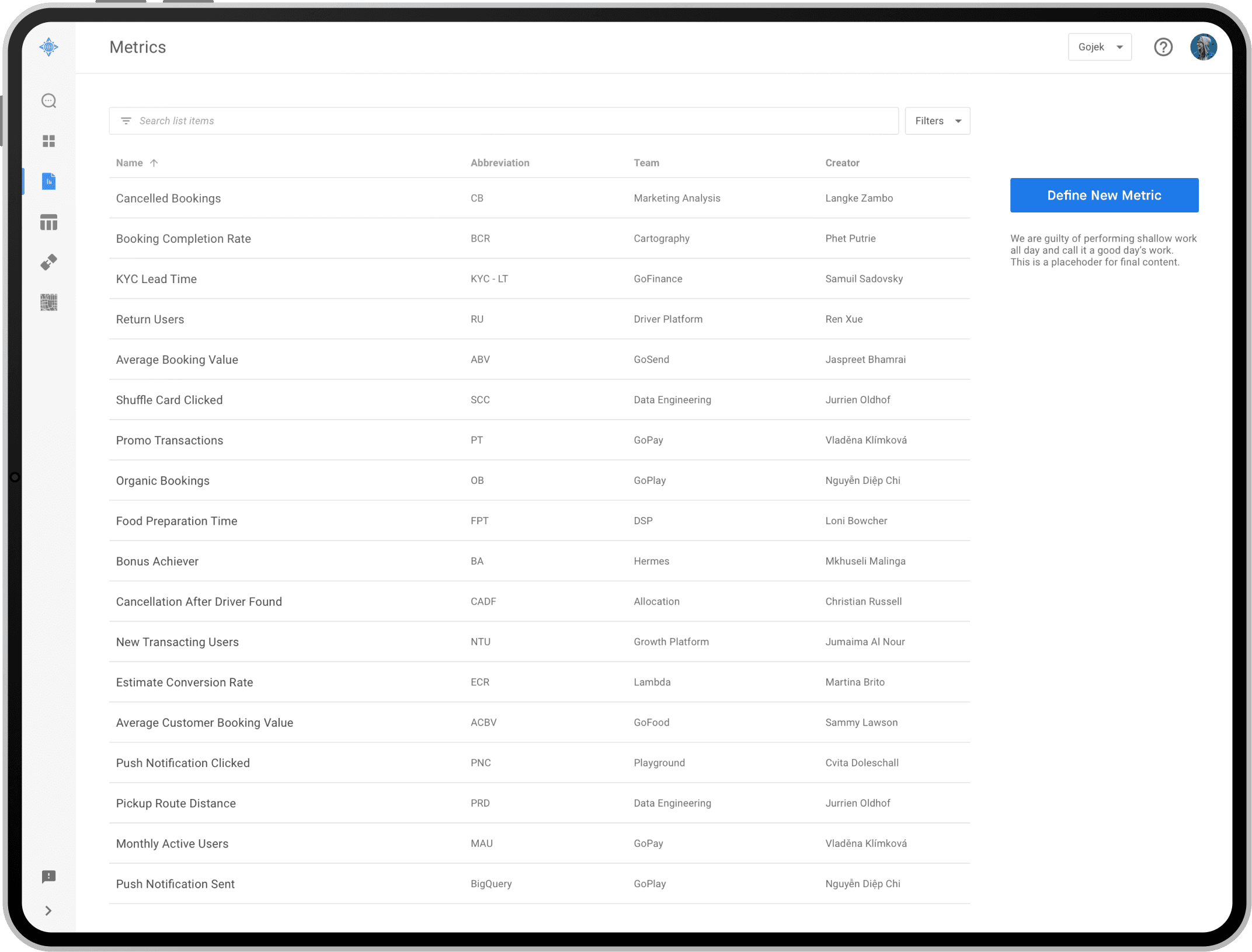Click the Cartography team cell

coord(661,238)
